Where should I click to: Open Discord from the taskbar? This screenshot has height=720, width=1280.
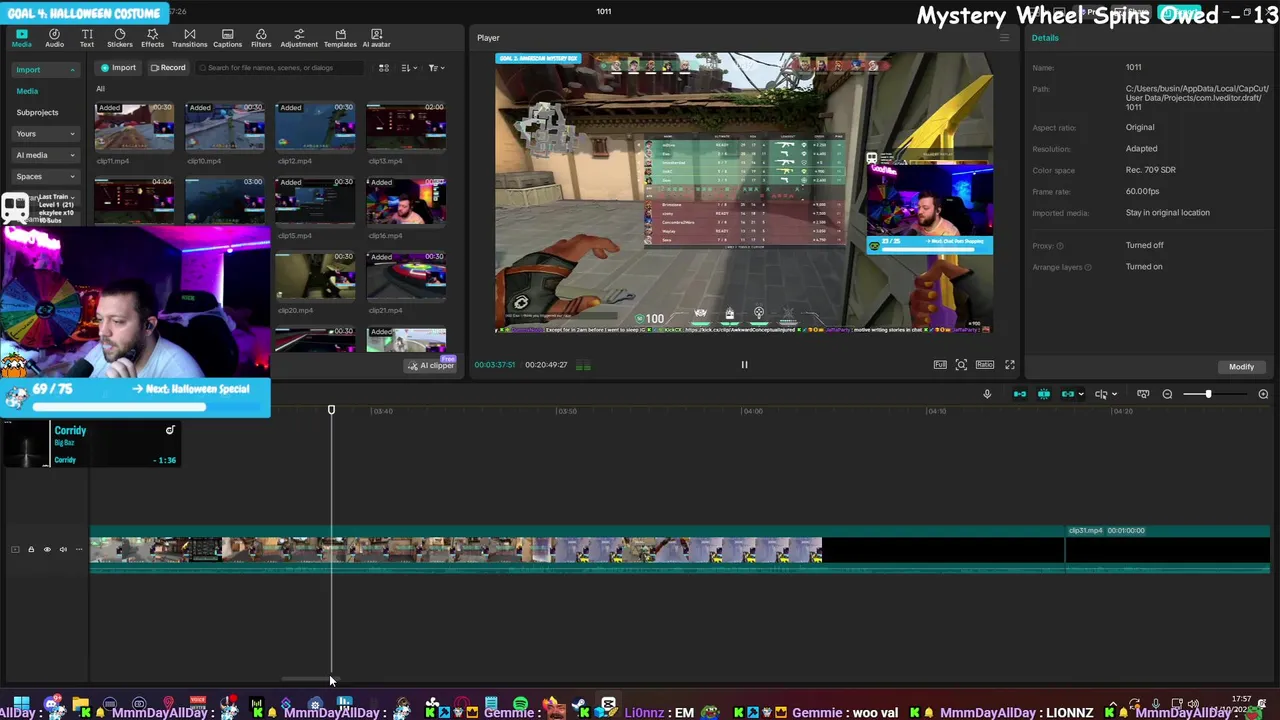click(52, 704)
